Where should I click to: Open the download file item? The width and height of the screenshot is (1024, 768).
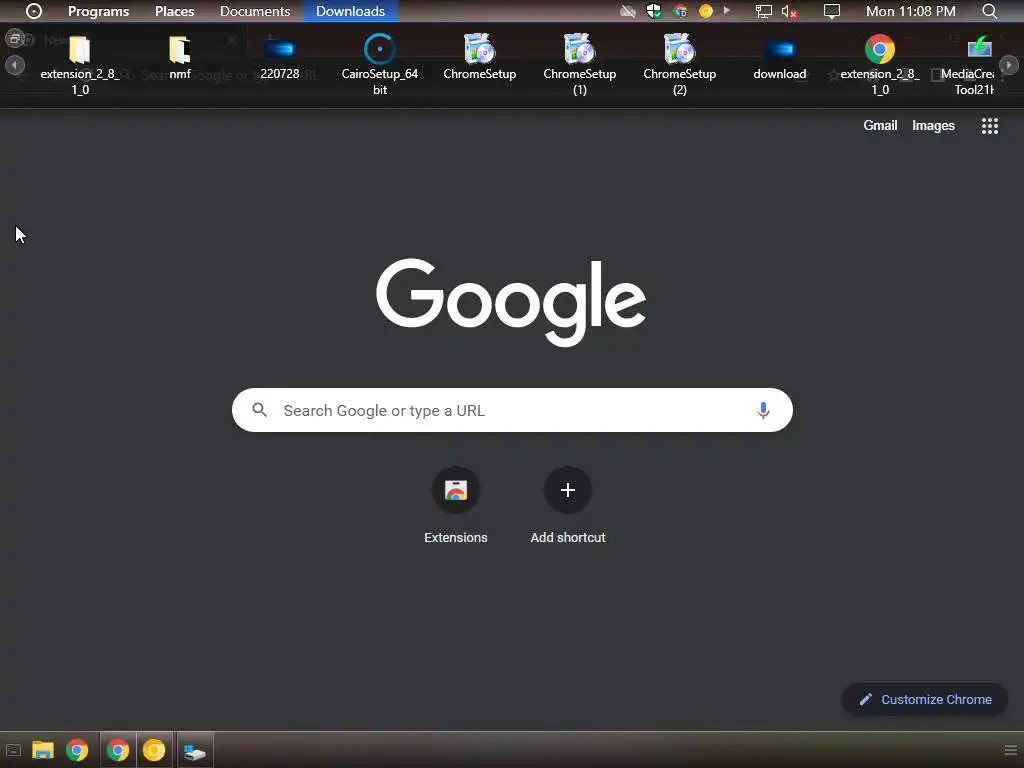(780, 57)
